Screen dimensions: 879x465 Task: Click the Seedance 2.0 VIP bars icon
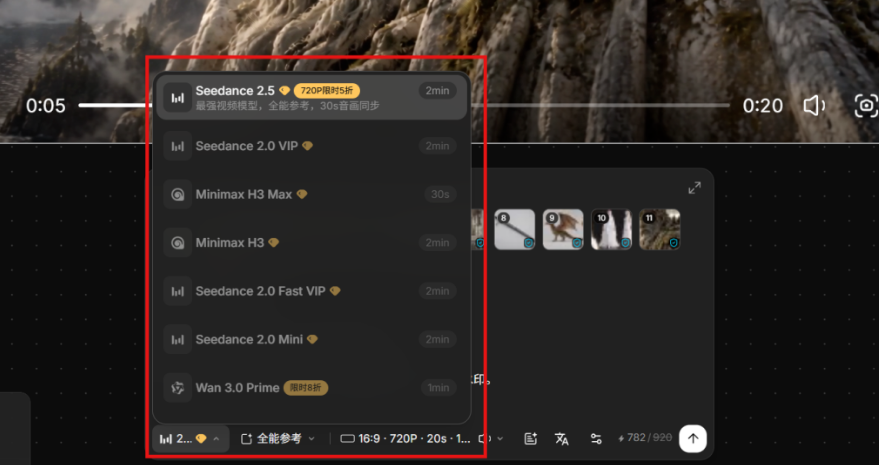pyautogui.click(x=178, y=146)
